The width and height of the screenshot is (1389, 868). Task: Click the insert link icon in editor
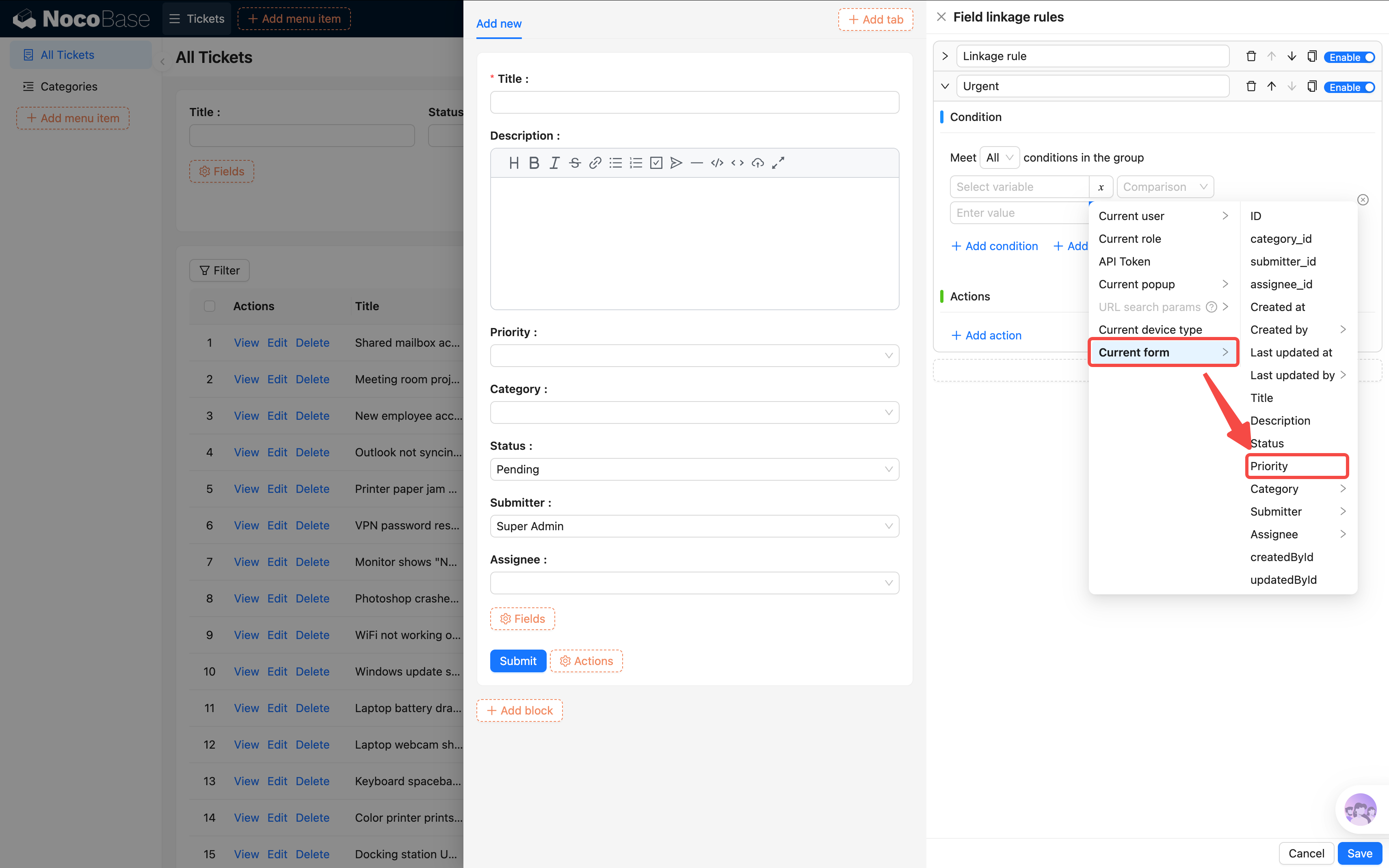coord(595,163)
